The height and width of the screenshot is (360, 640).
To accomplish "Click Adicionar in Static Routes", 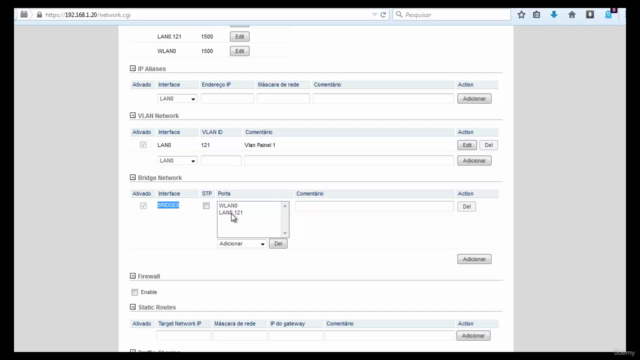I will [x=473, y=336].
